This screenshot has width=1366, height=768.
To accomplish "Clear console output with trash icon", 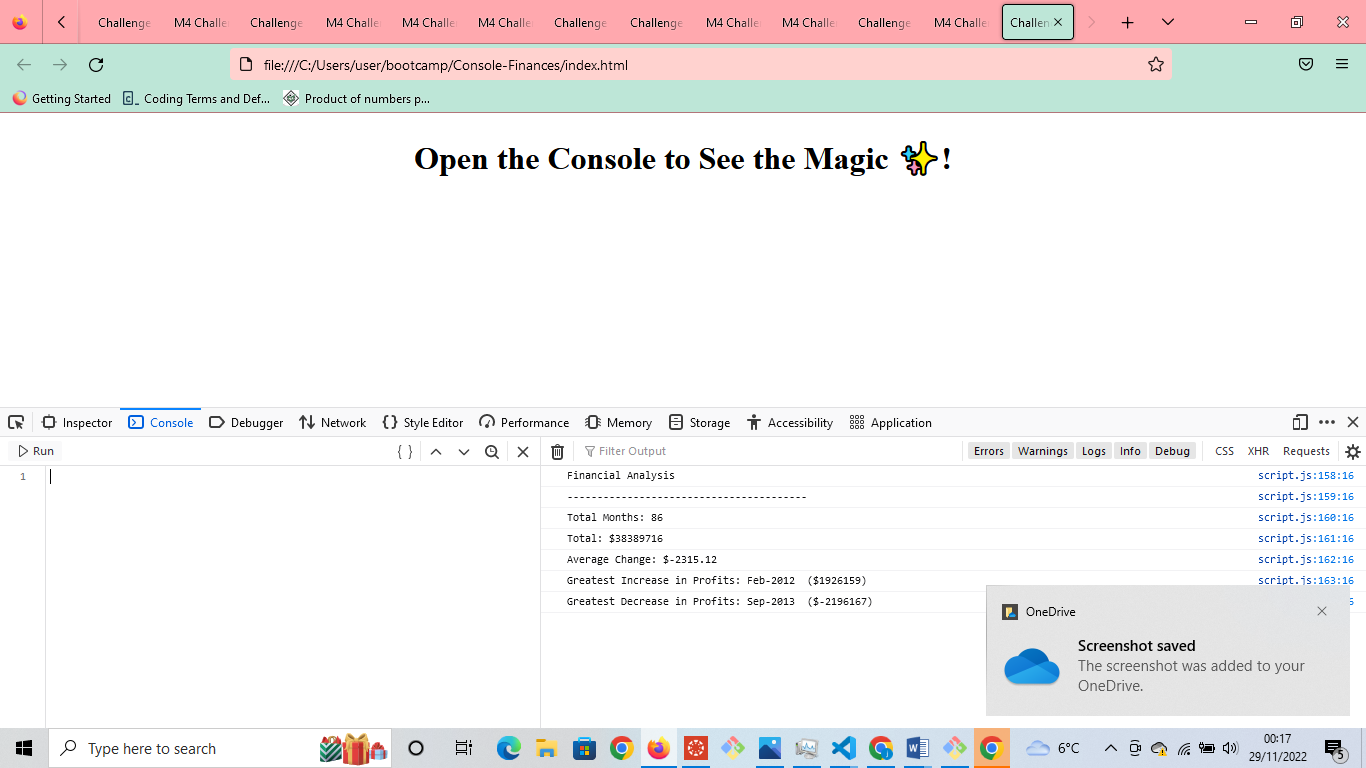I will (x=558, y=451).
